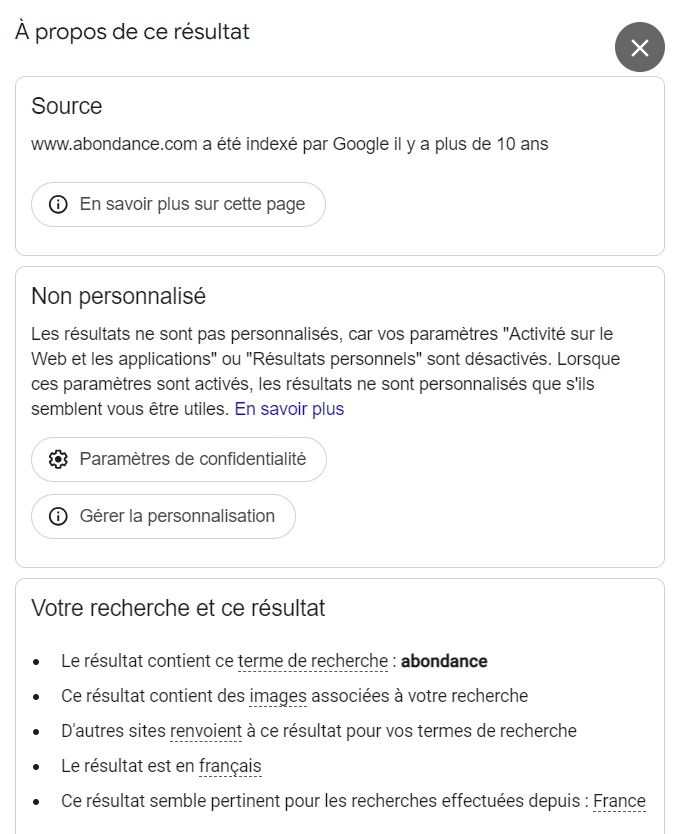Close the 'À propos de ce résultat' panel
This screenshot has width=679, height=834.
pyautogui.click(x=640, y=47)
